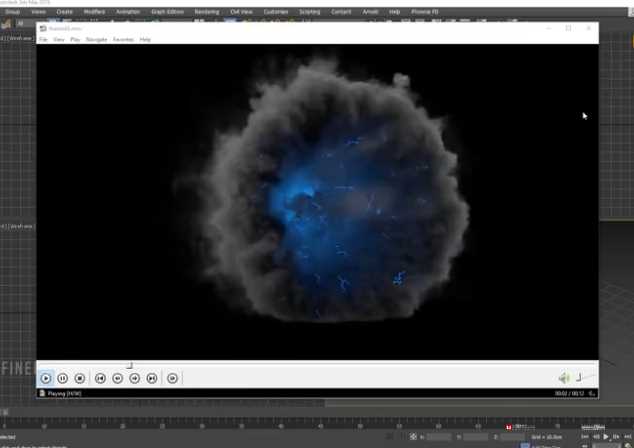Close the media player window
The width and height of the screenshot is (634, 448).
589,28
